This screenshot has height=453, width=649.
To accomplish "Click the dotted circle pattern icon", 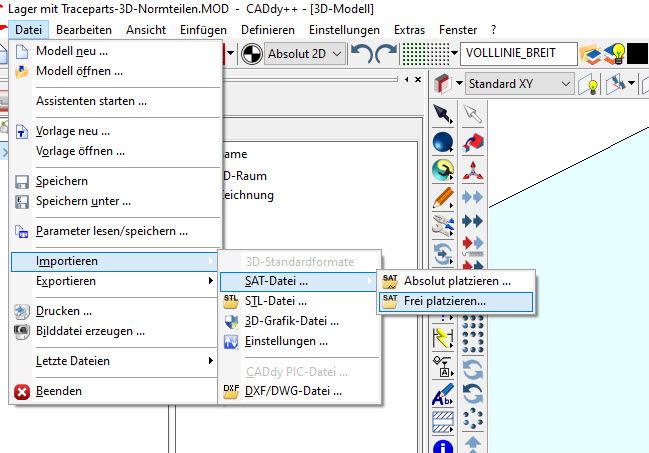I will click(473, 419).
